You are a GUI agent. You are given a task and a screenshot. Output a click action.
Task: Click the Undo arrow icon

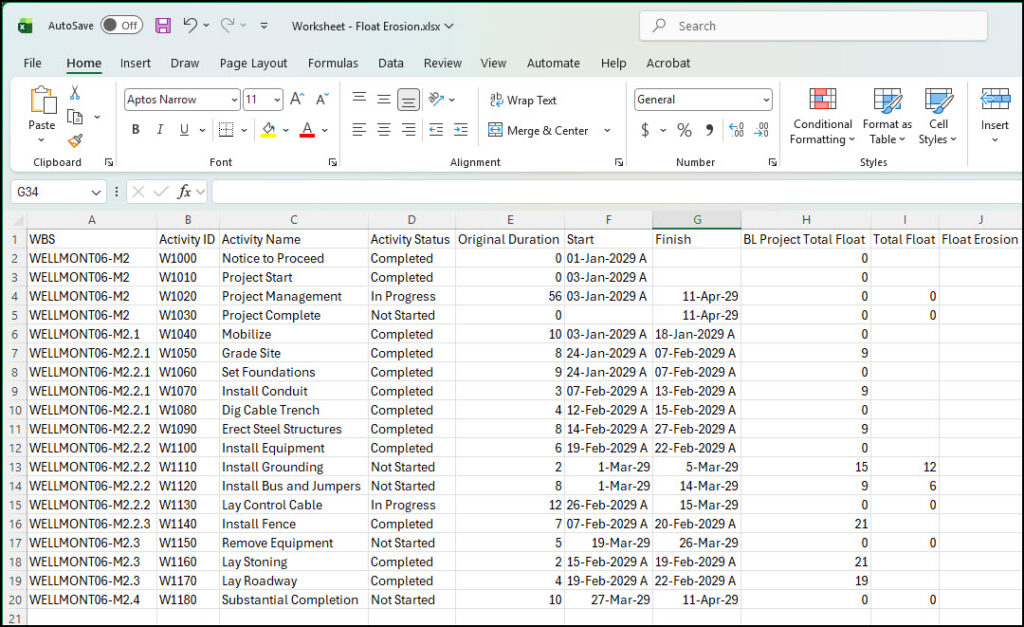(190, 25)
